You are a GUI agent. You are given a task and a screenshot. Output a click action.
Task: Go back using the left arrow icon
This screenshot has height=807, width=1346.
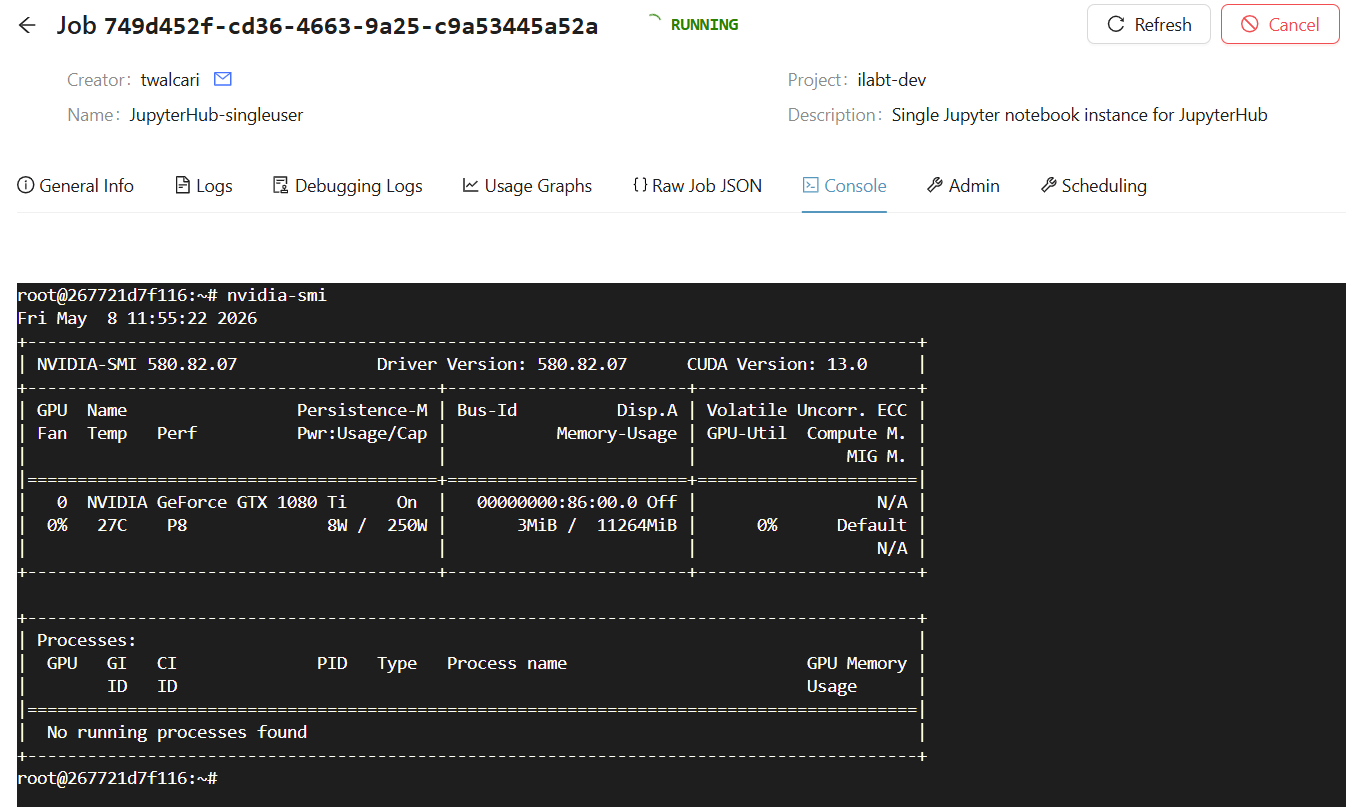(x=27, y=25)
